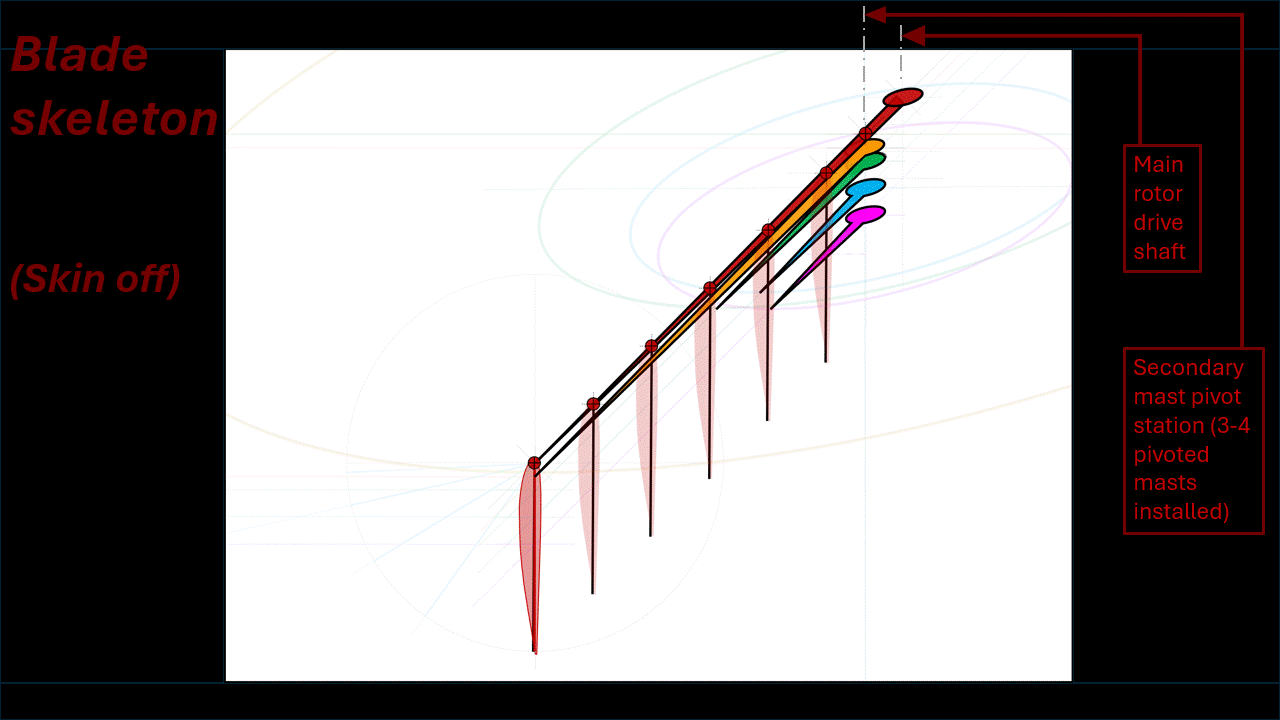This screenshot has height=720, width=1280.
Task: Click the second pivot marker from the bottom
Action: [593, 404]
